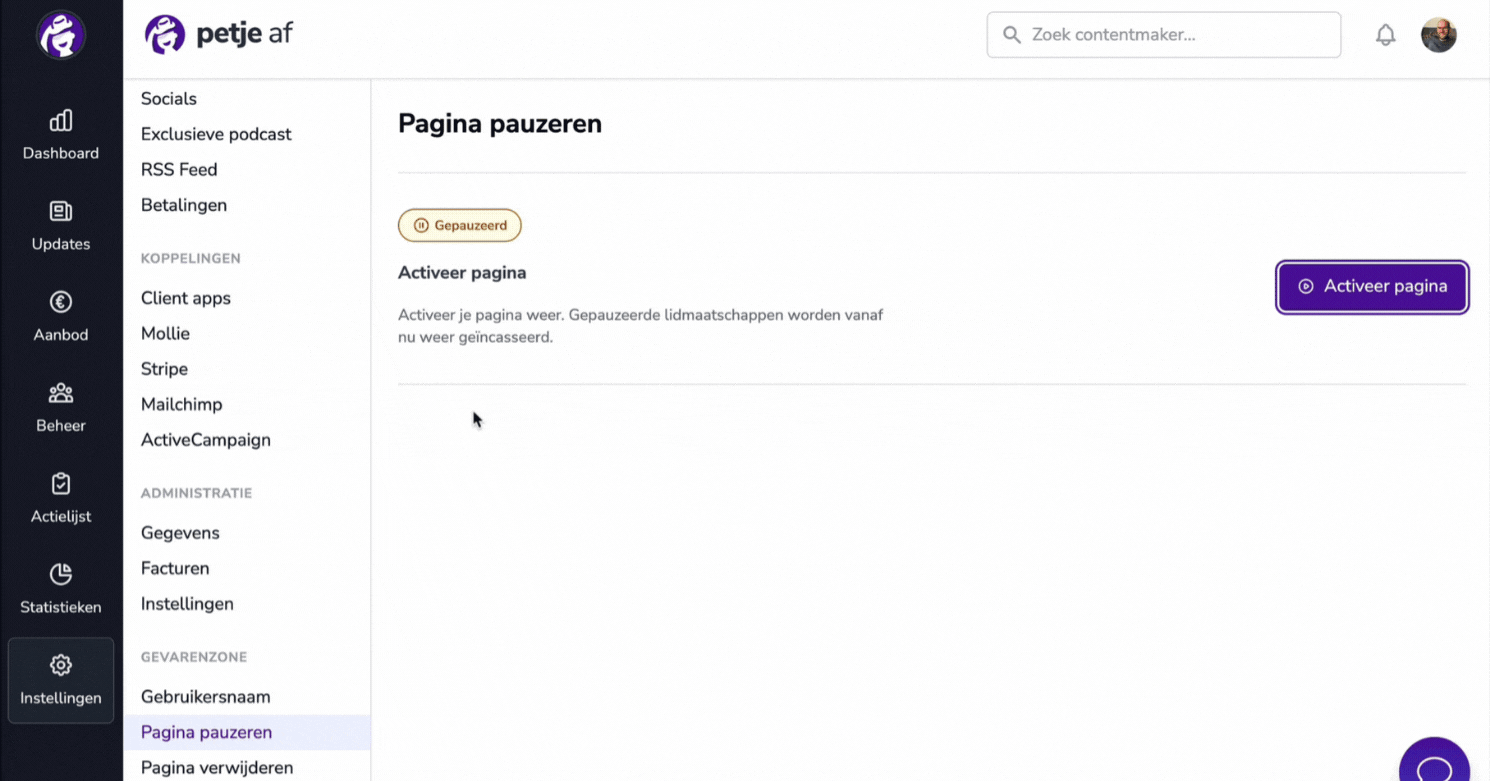Screen dimensions: 1490x782
Task: Select Gebruikersnaam under Gevarenzone
Action: (x=205, y=697)
